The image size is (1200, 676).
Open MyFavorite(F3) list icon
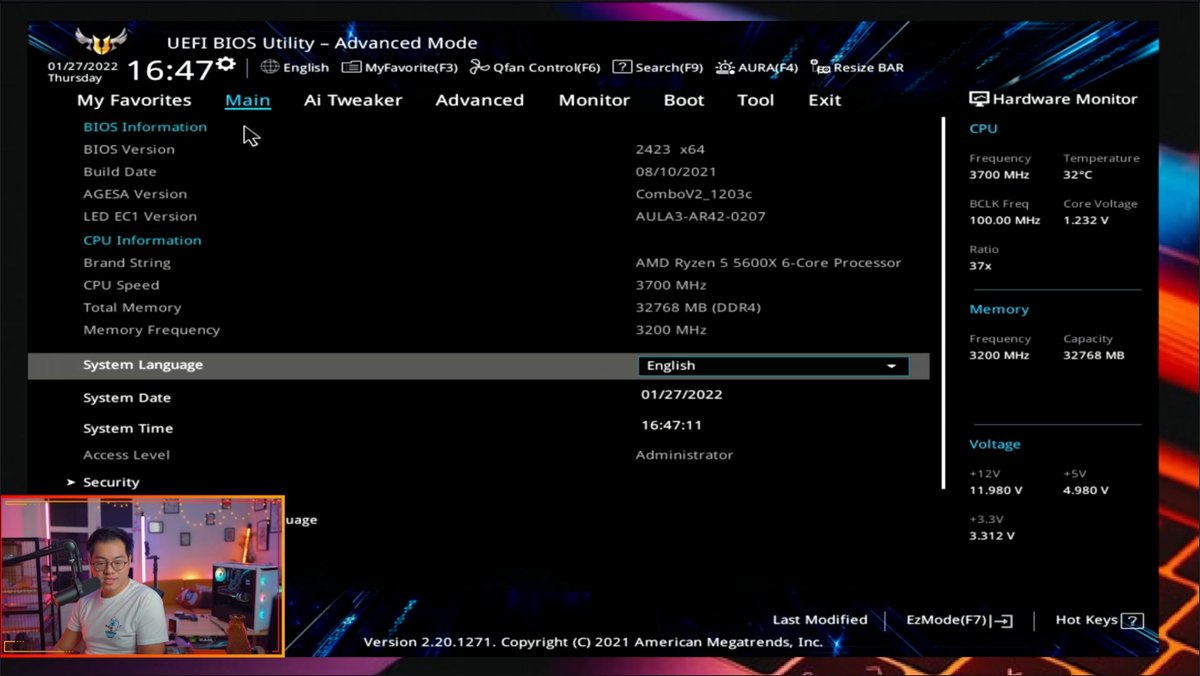coord(351,68)
